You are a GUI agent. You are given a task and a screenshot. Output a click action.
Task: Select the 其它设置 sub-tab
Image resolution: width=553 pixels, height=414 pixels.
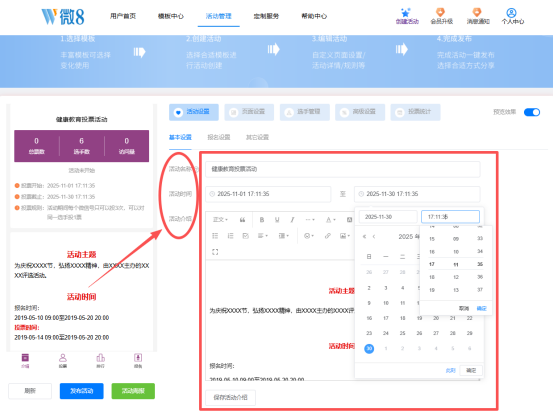(x=257, y=137)
